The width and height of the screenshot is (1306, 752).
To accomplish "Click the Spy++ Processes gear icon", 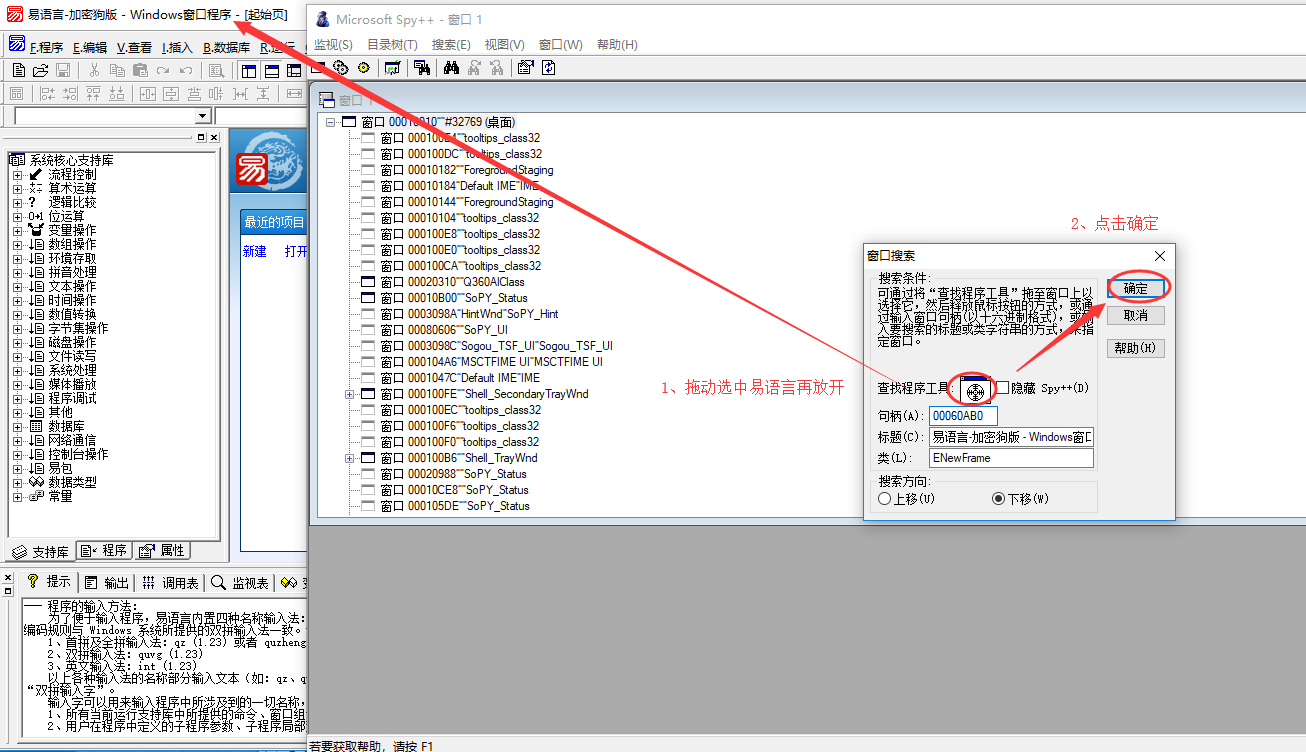I will point(341,68).
